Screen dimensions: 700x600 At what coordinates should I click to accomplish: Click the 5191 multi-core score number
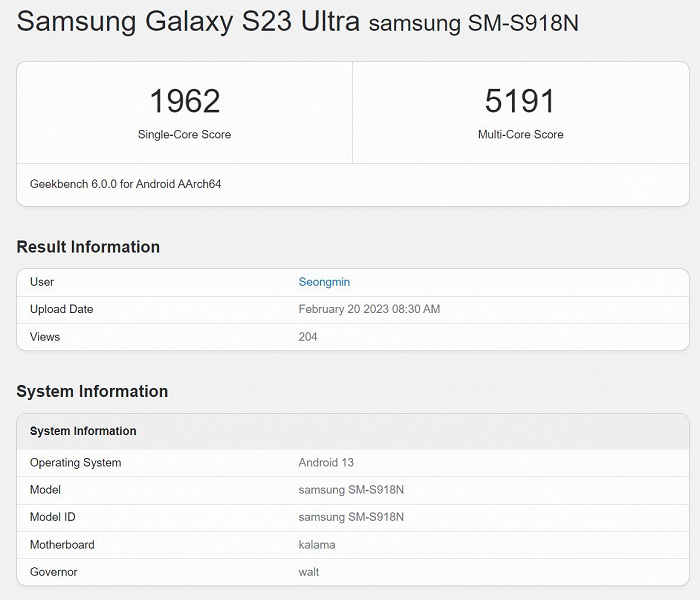click(x=520, y=101)
